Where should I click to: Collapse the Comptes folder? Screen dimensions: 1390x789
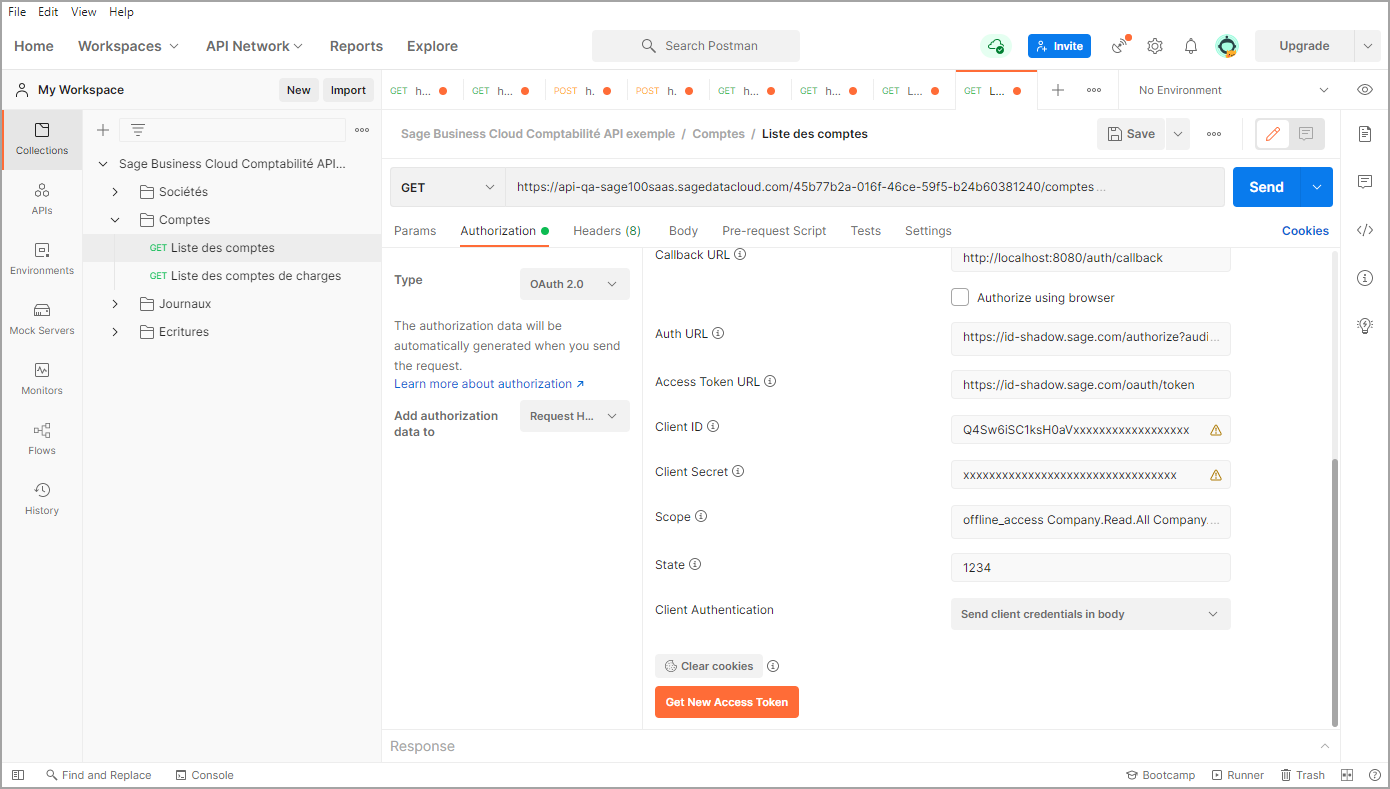pos(115,220)
